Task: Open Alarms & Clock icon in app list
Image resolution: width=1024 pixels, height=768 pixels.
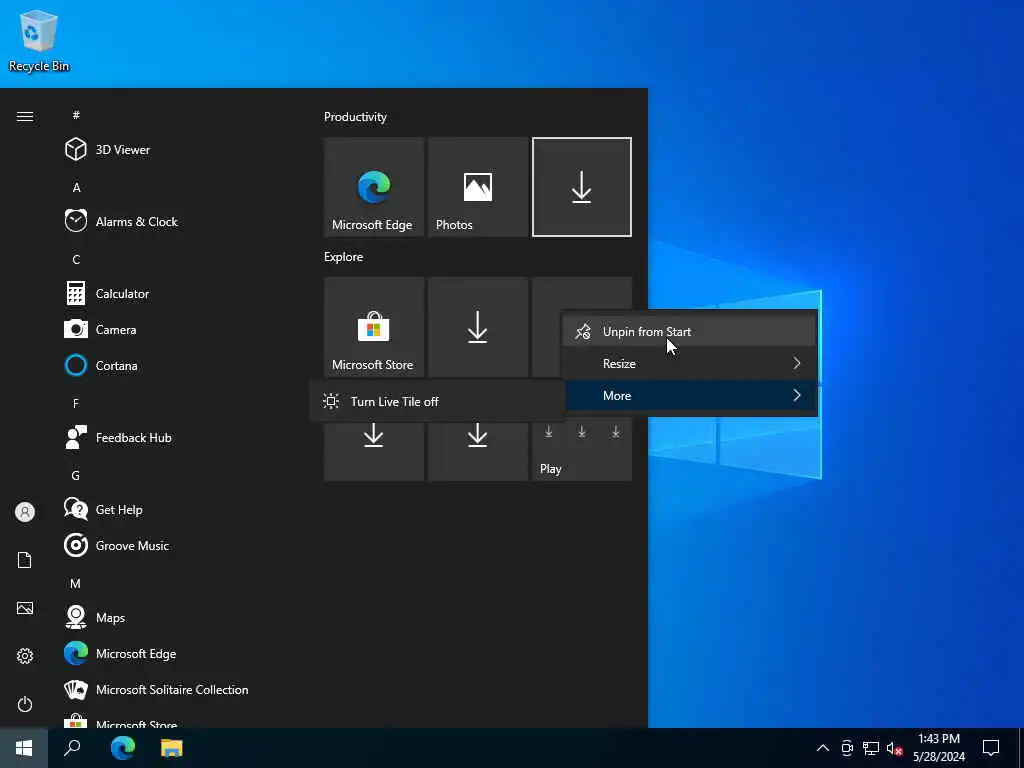Action: (x=76, y=221)
